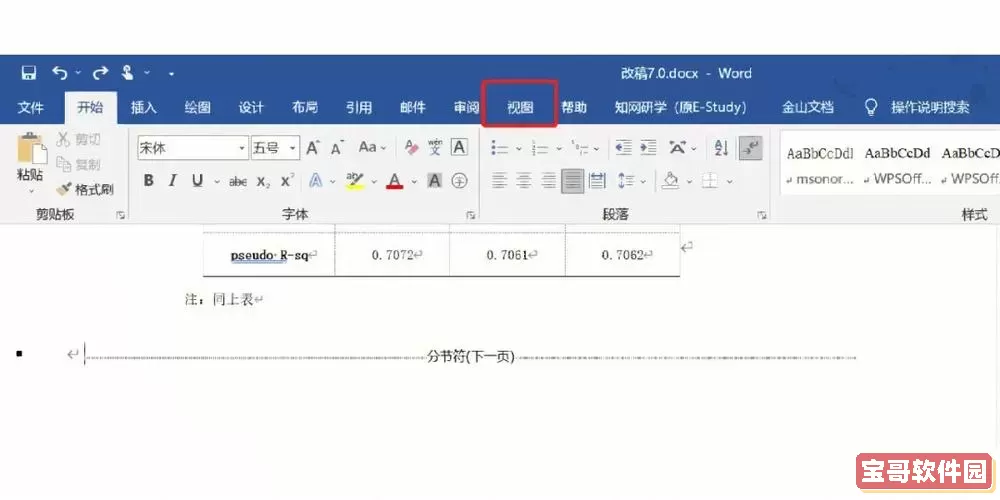This screenshot has width=1000, height=500.
Task: Click the 粘贴 paste button
Action: (31, 156)
